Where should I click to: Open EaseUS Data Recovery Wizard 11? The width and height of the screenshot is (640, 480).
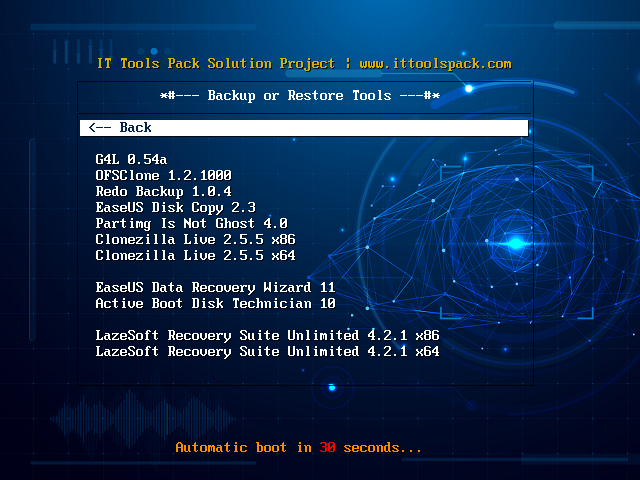(x=215, y=287)
